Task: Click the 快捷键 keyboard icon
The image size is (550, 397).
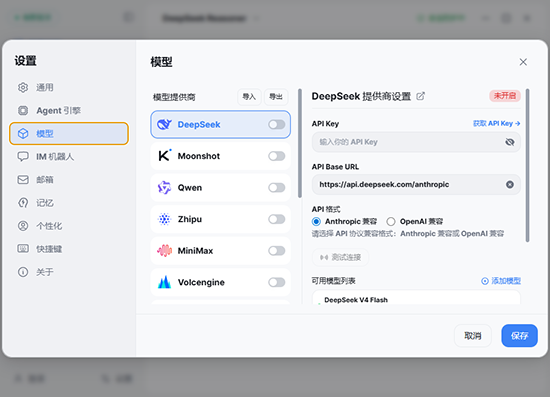Action: click(23, 249)
